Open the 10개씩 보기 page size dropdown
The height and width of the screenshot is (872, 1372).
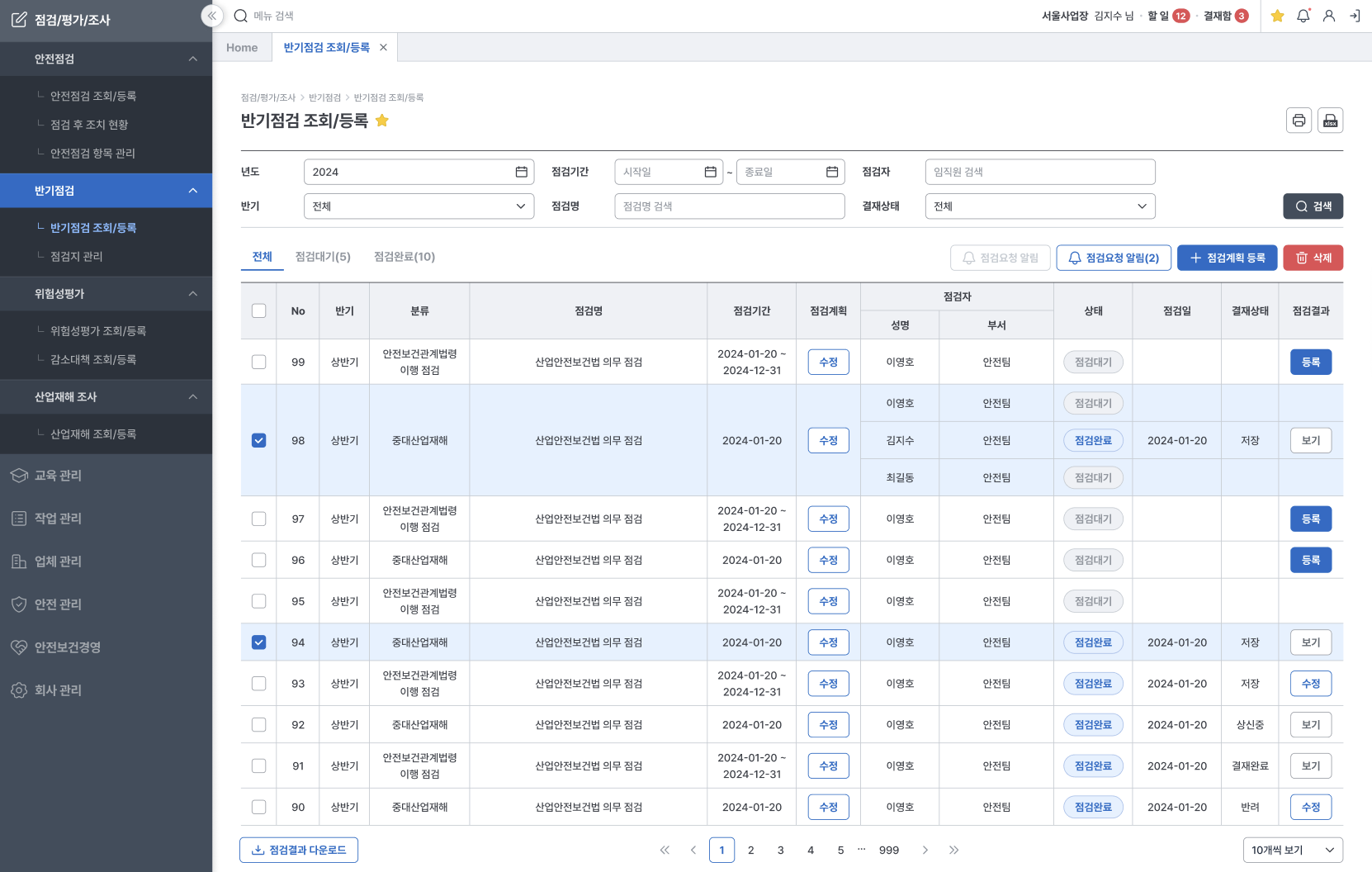1292,850
